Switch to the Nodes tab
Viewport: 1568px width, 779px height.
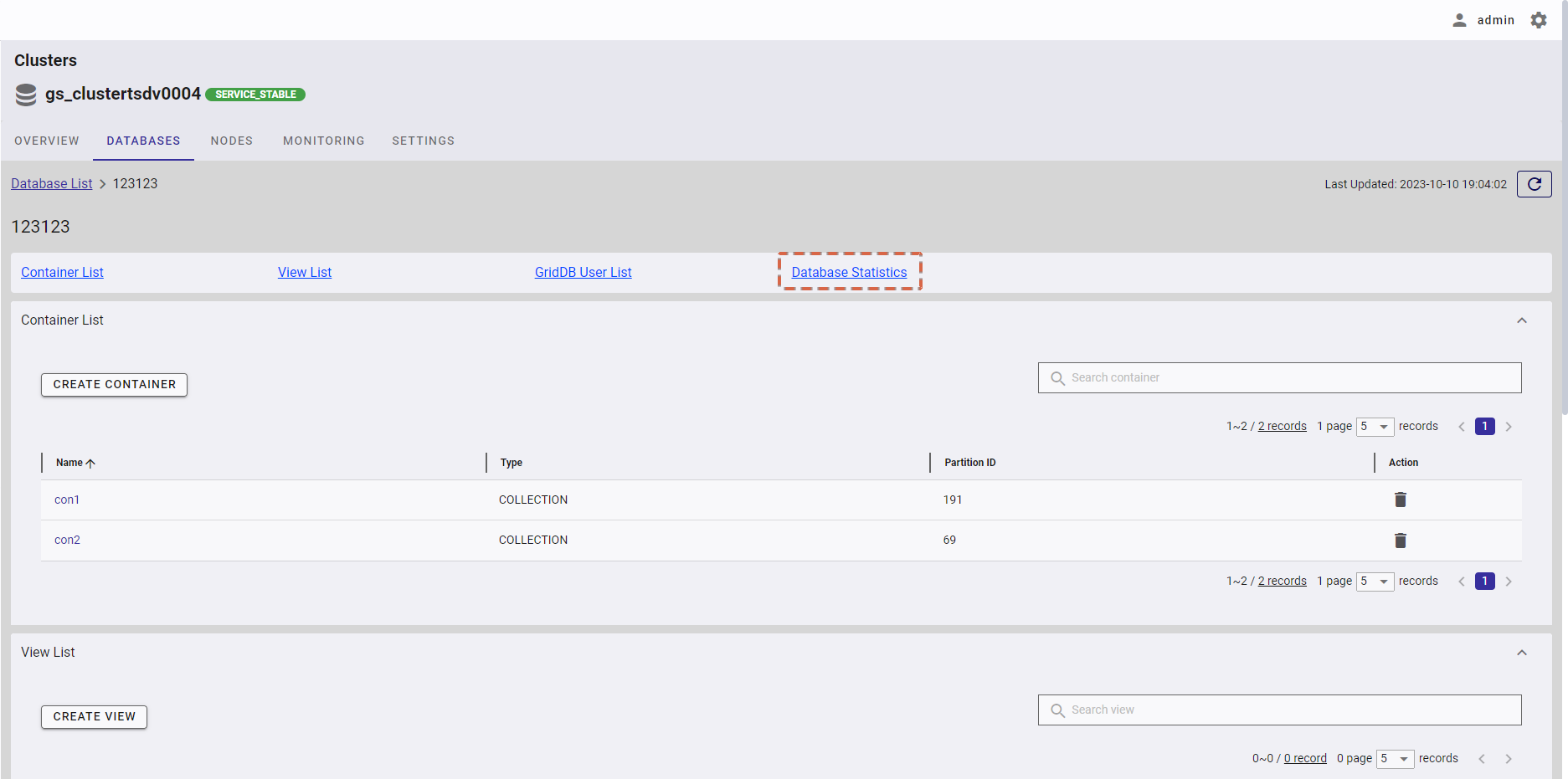(x=231, y=141)
